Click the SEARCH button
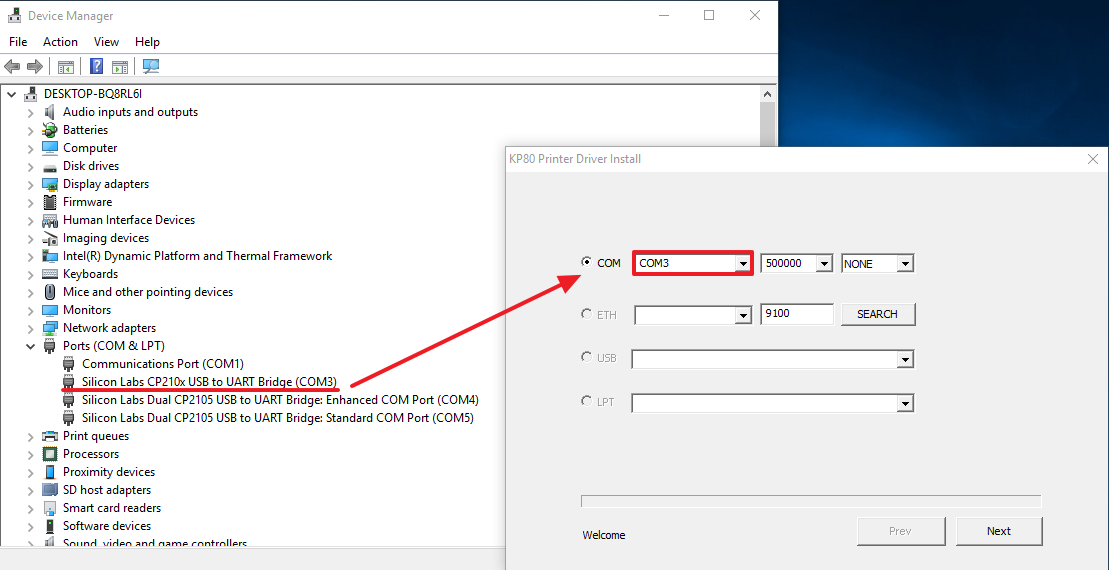 pyautogui.click(x=878, y=314)
